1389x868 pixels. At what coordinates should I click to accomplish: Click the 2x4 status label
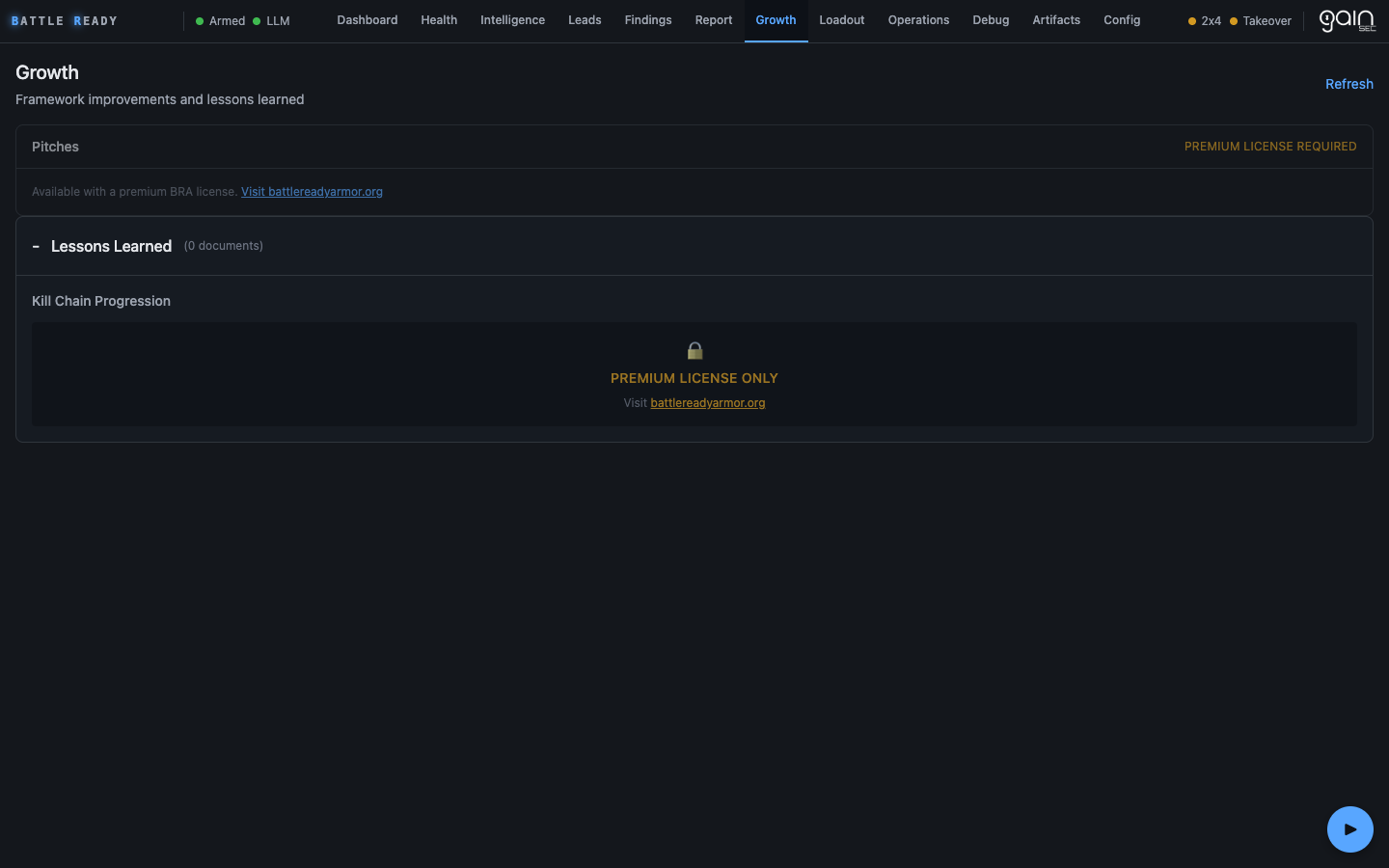tap(1212, 21)
